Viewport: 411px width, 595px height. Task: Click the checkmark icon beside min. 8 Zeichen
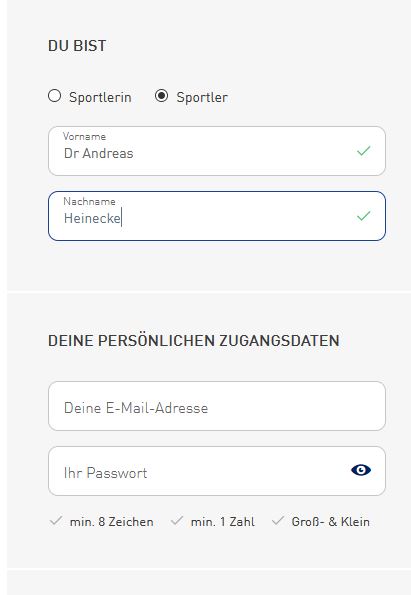coord(56,521)
